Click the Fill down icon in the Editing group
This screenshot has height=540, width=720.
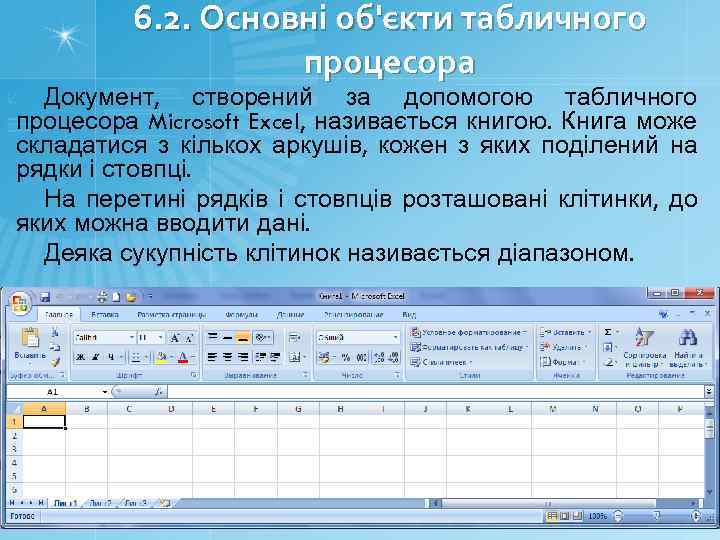click(x=608, y=347)
